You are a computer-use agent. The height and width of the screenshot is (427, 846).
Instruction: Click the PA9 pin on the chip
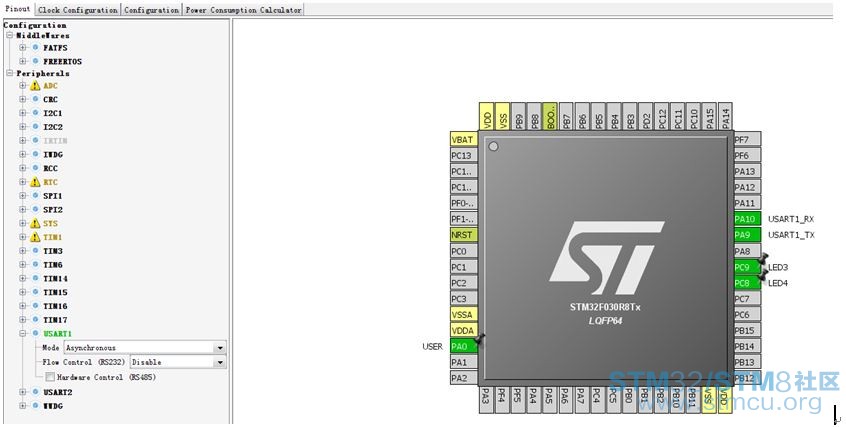(747, 235)
